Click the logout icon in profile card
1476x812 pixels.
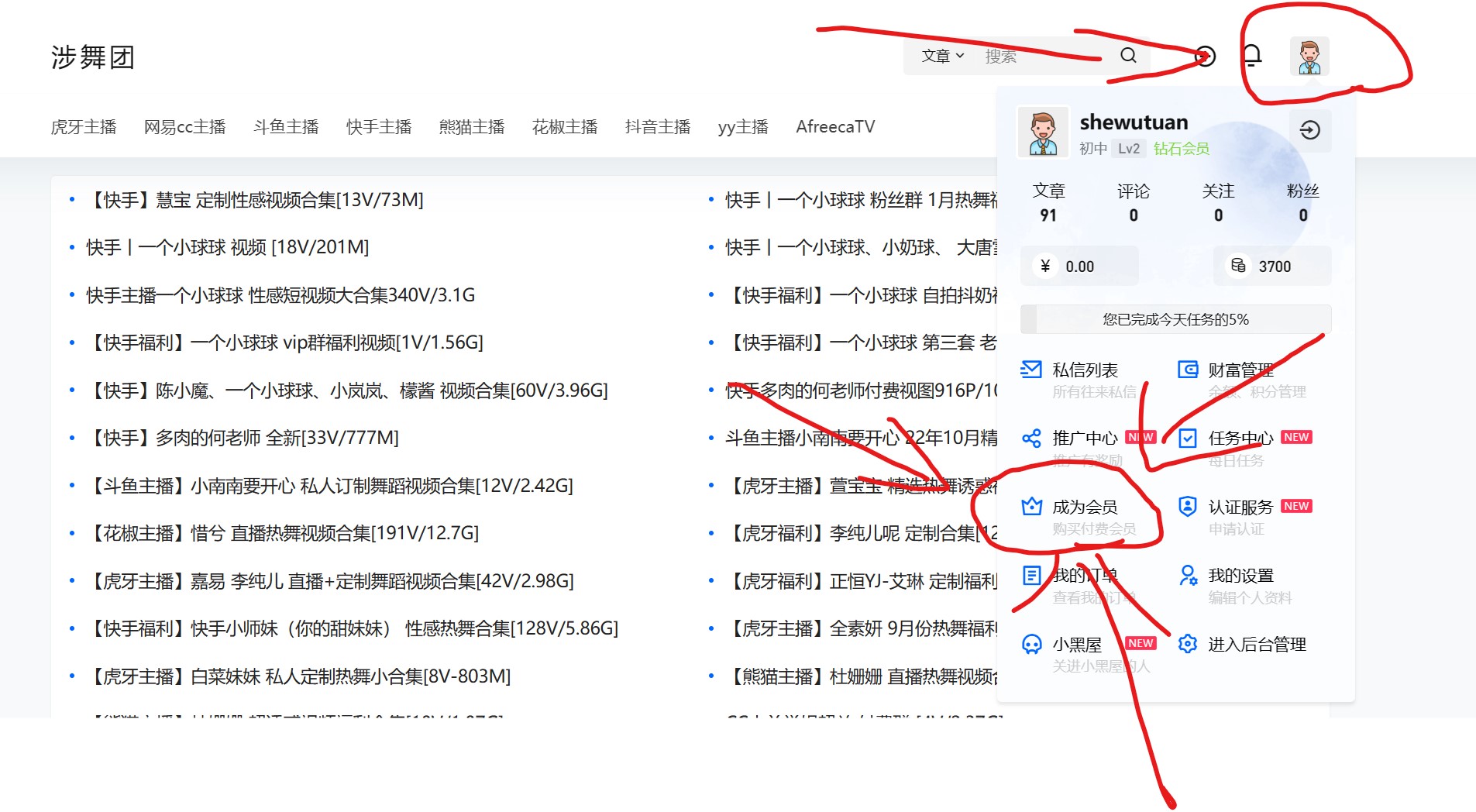tap(1310, 130)
